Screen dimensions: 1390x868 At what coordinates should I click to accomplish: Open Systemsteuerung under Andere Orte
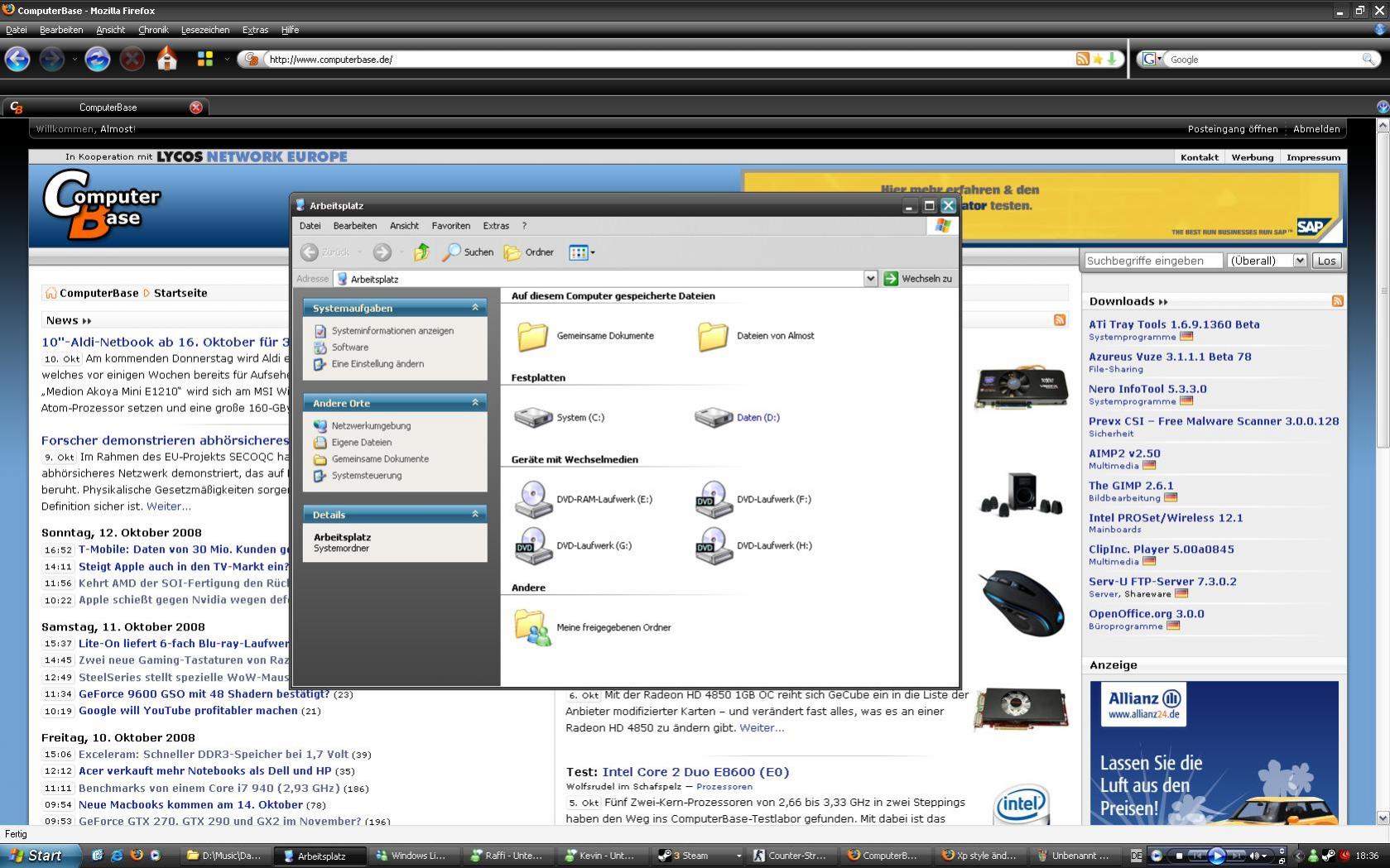[x=366, y=476]
